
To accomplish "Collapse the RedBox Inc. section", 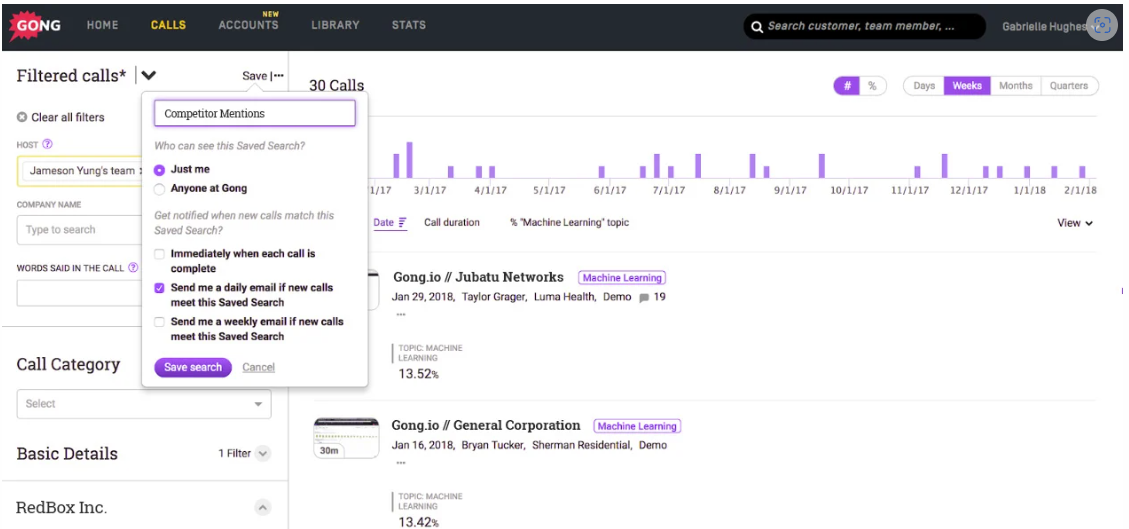I will pos(263,507).
